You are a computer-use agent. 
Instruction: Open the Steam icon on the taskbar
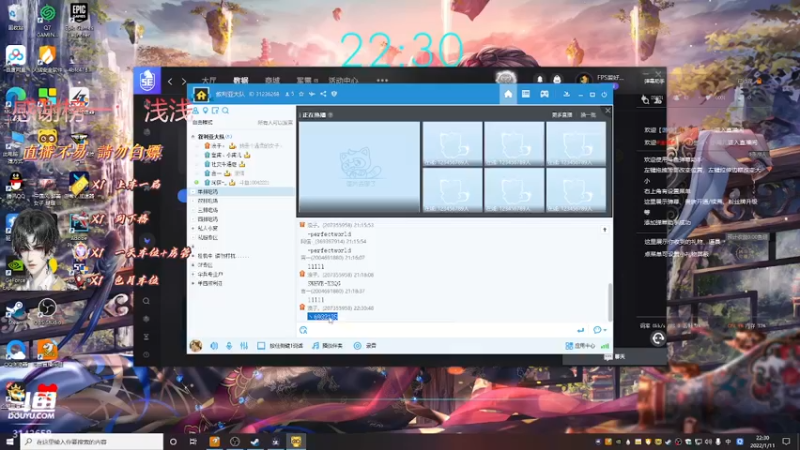pyautogui.click(x=255, y=441)
